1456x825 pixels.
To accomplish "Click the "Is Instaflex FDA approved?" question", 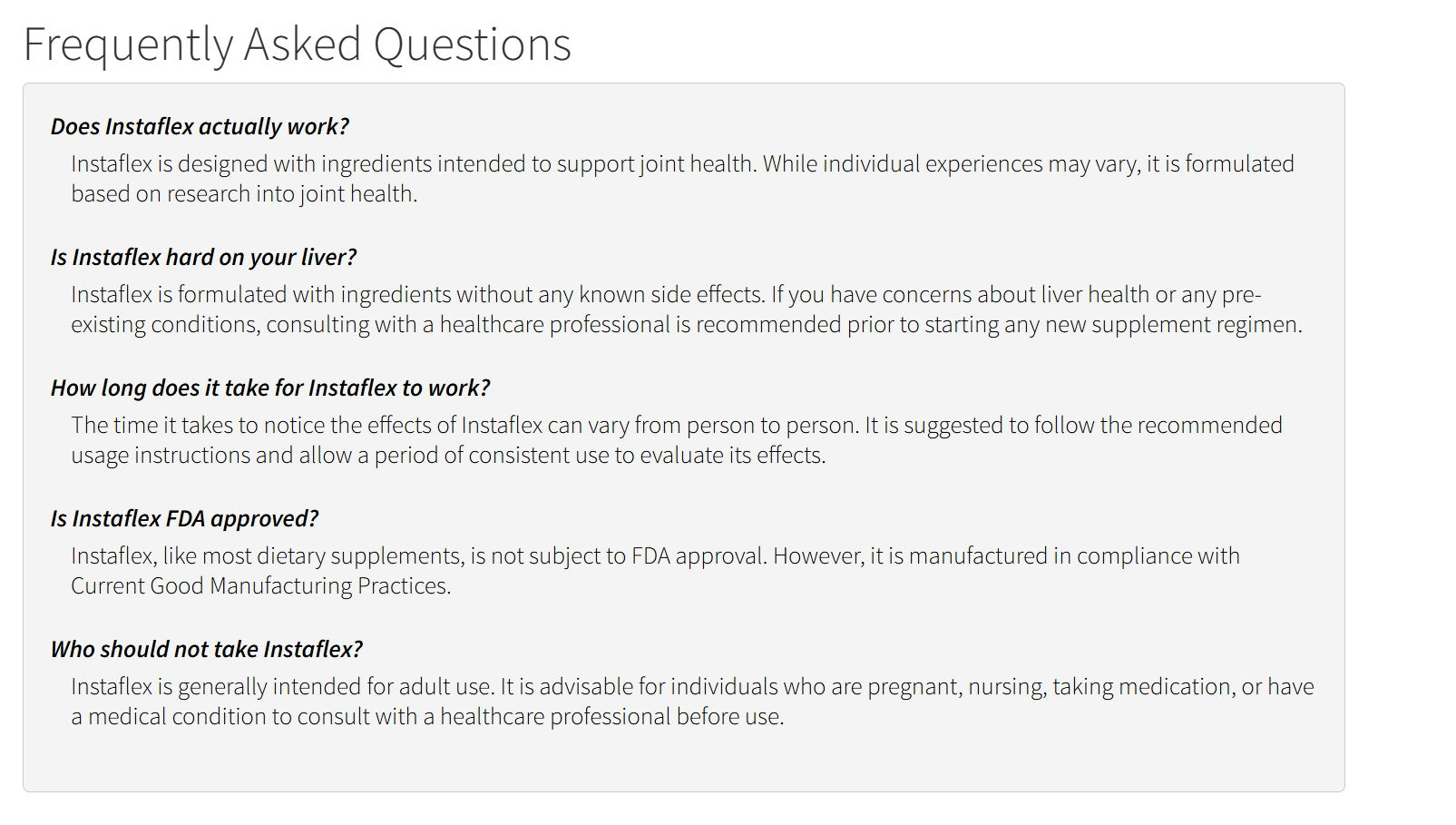I will click(184, 518).
